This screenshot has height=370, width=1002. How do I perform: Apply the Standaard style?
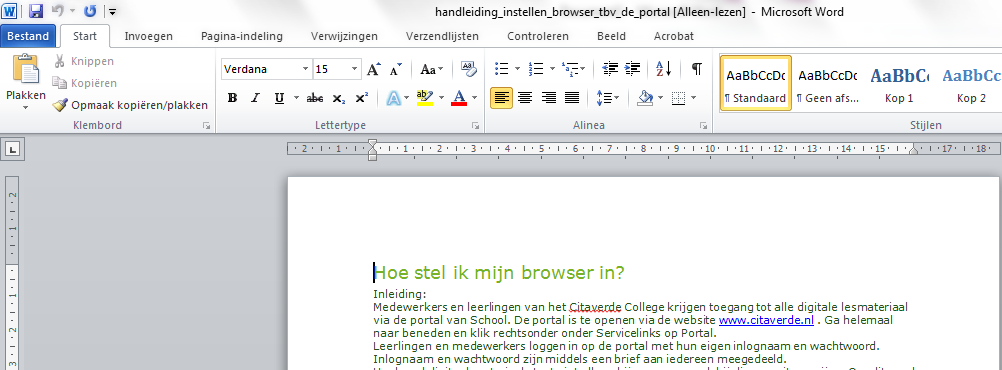tap(756, 83)
